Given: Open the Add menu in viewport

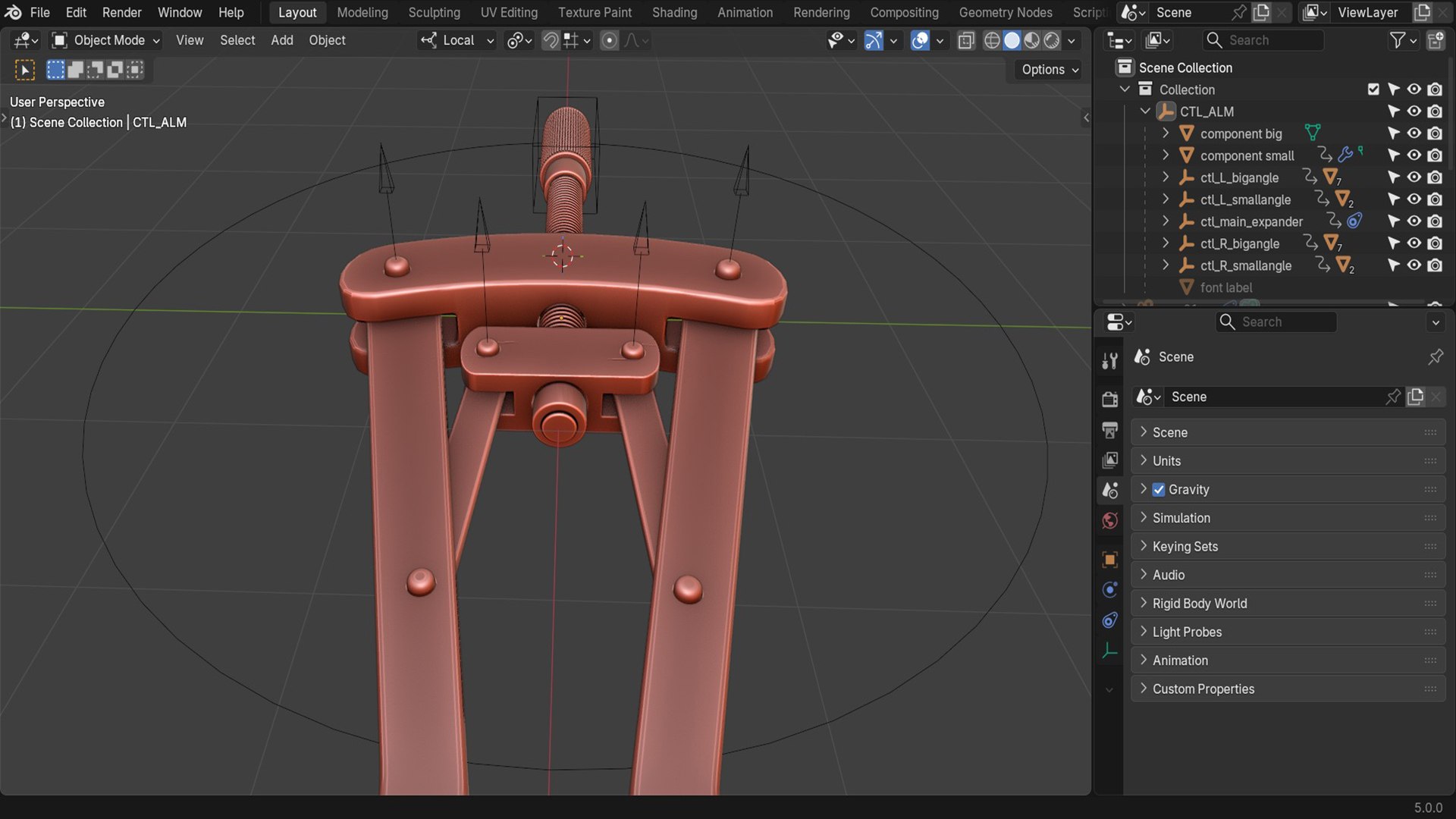Looking at the screenshot, I should coord(281,40).
